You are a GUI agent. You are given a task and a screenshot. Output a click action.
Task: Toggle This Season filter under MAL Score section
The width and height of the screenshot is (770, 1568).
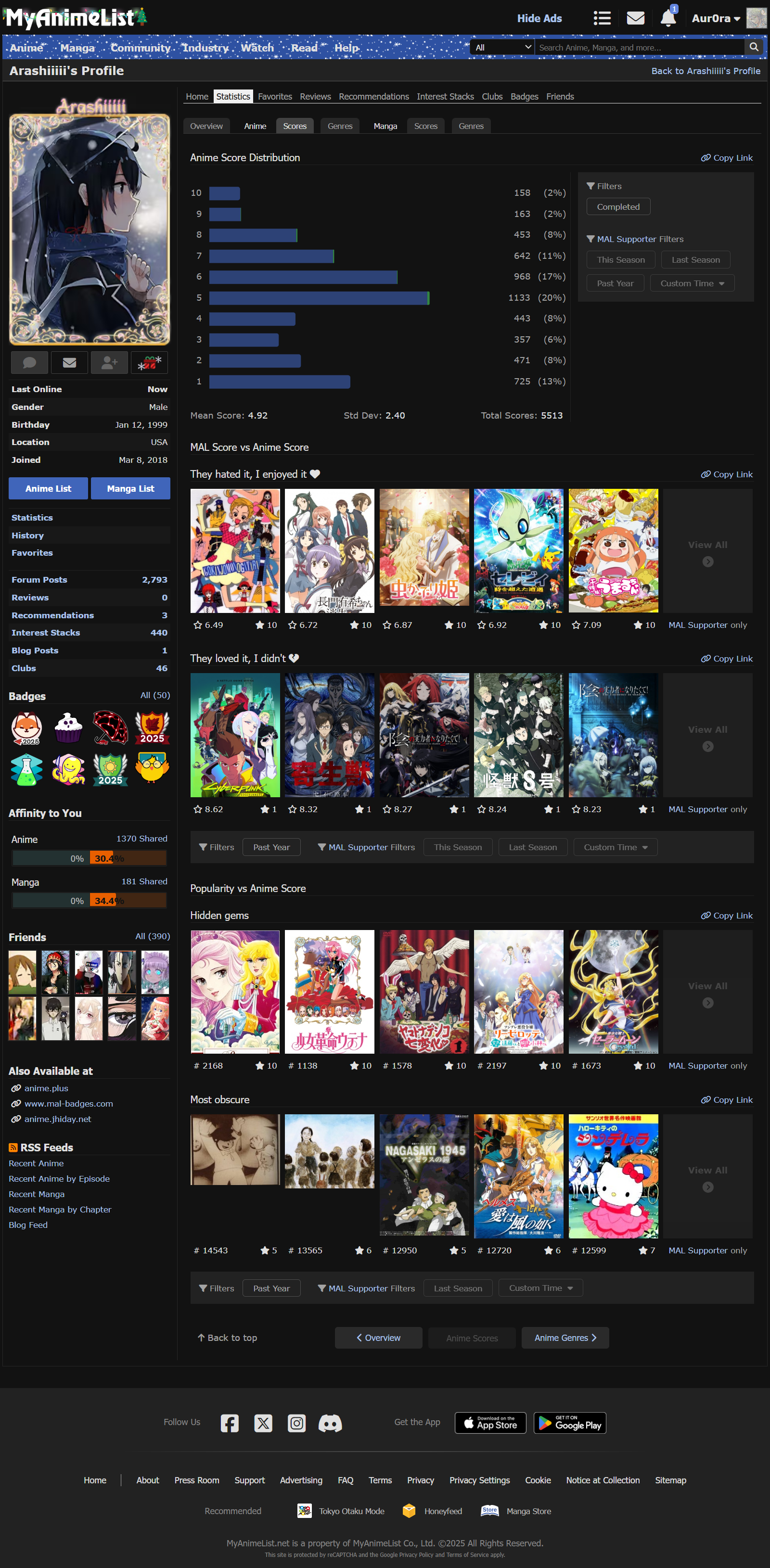tap(458, 847)
